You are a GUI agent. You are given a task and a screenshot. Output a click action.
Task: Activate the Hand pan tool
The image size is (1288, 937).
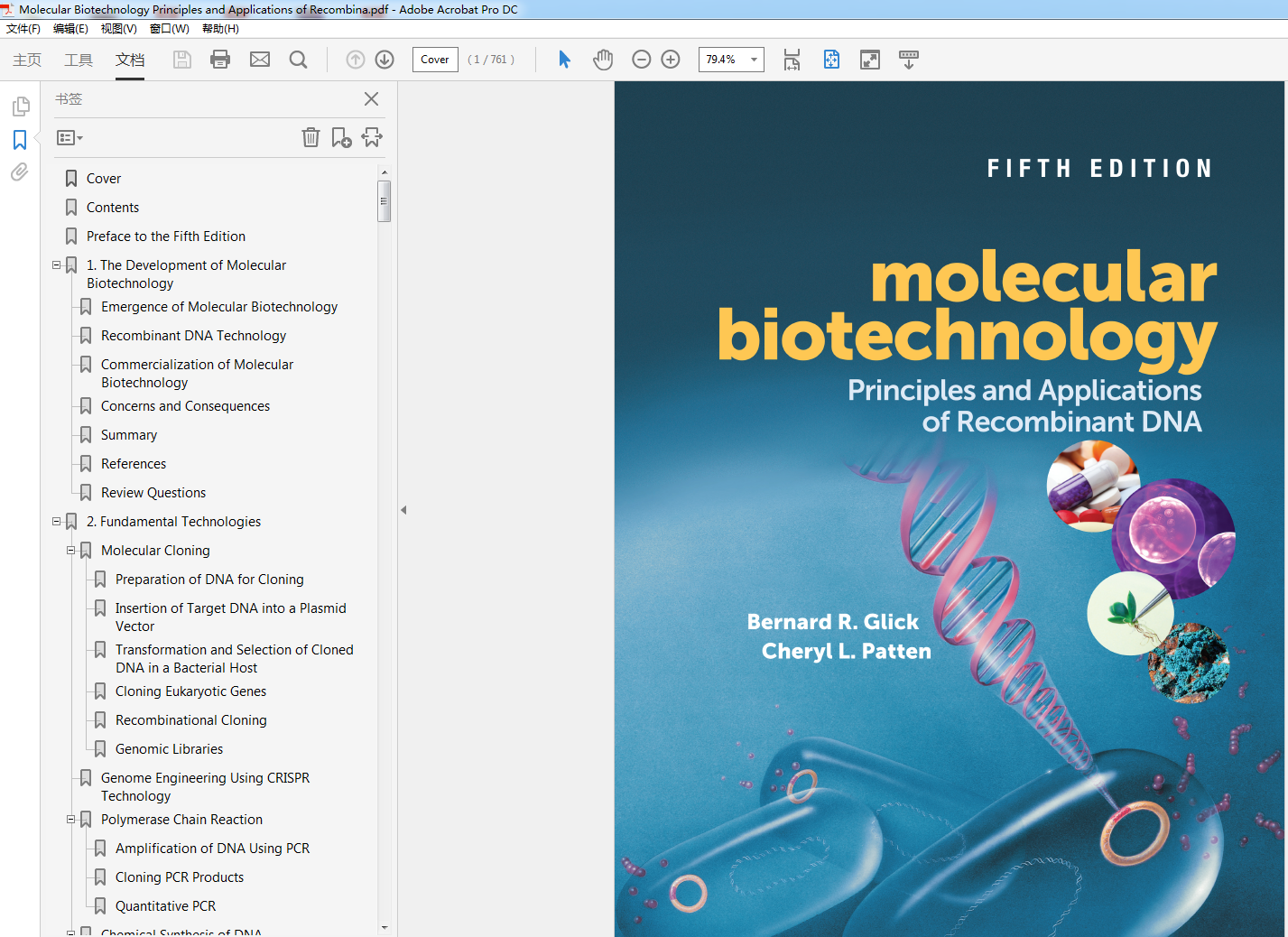[603, 60]
